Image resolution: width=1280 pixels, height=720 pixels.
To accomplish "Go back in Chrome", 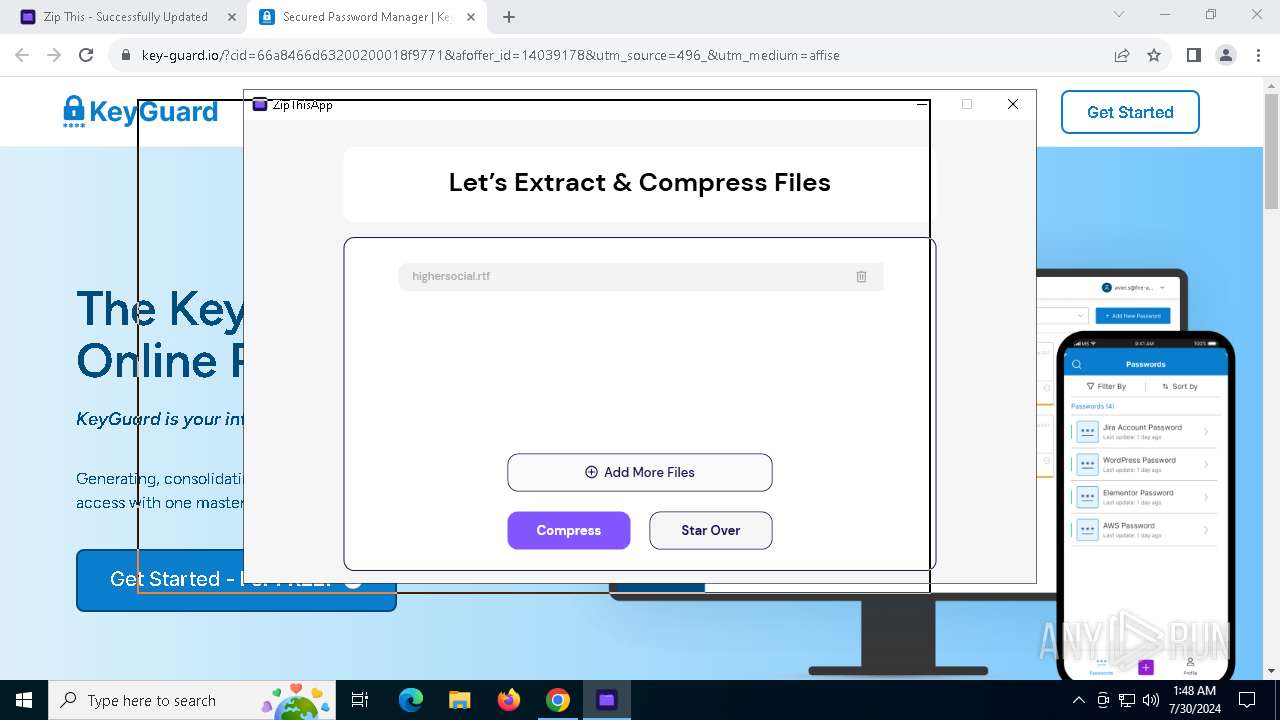I will (x=23, y=55).
